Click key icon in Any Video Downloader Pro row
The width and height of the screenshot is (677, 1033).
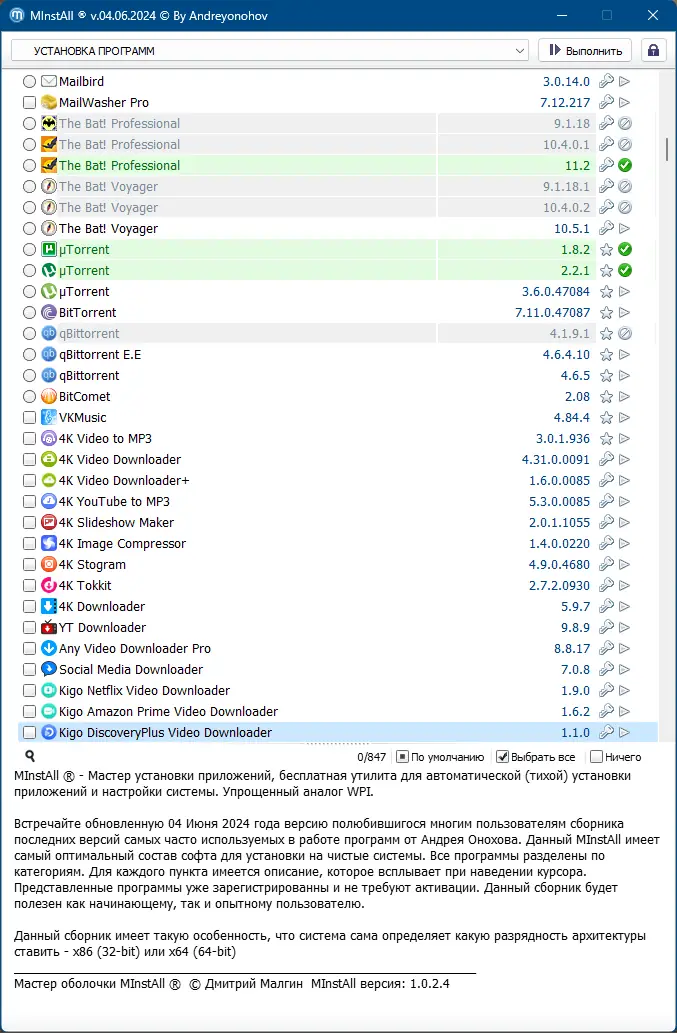[x=606, y=649]
